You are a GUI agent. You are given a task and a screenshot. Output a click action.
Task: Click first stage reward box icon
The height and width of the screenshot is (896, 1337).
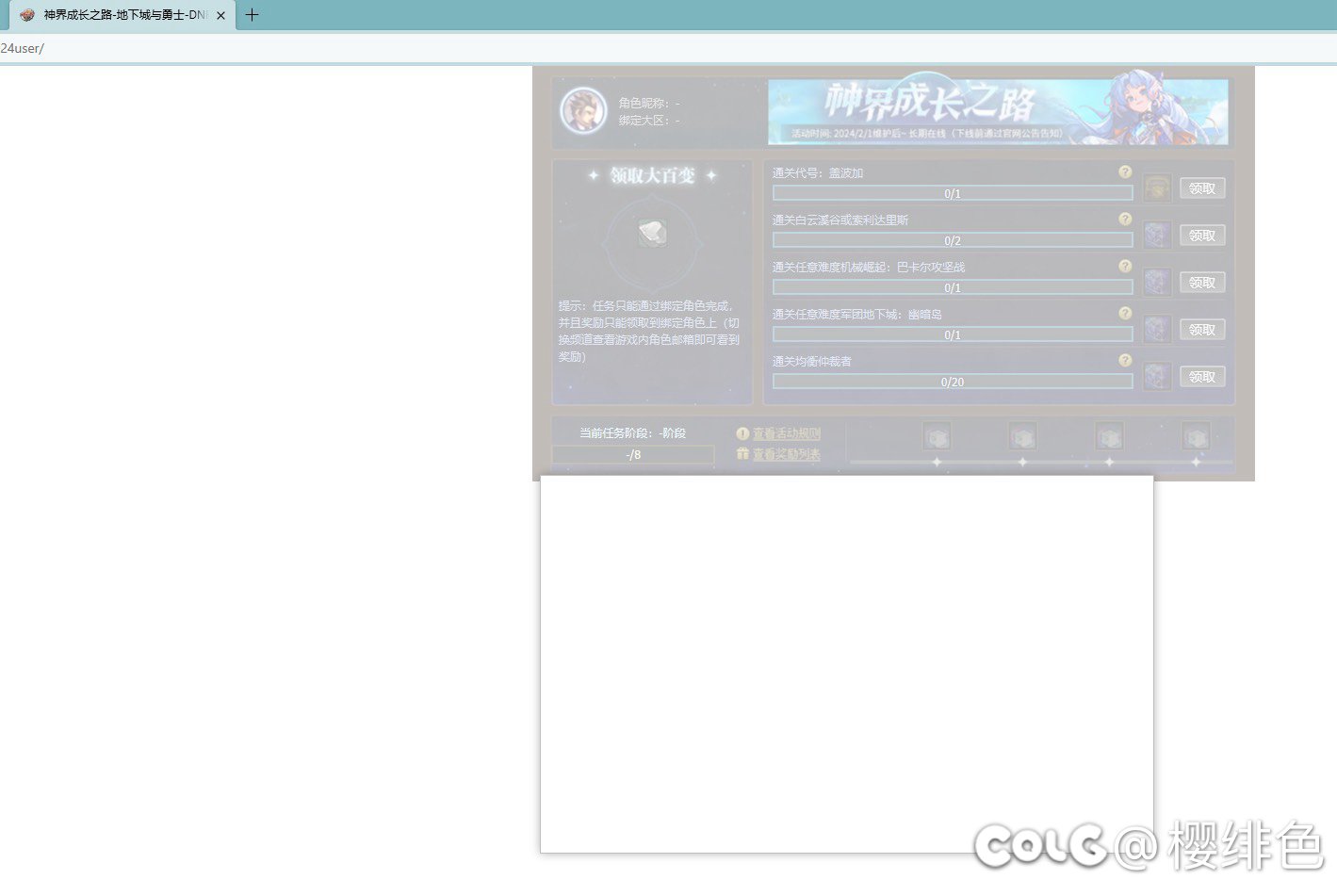click(x=937, y=436)
